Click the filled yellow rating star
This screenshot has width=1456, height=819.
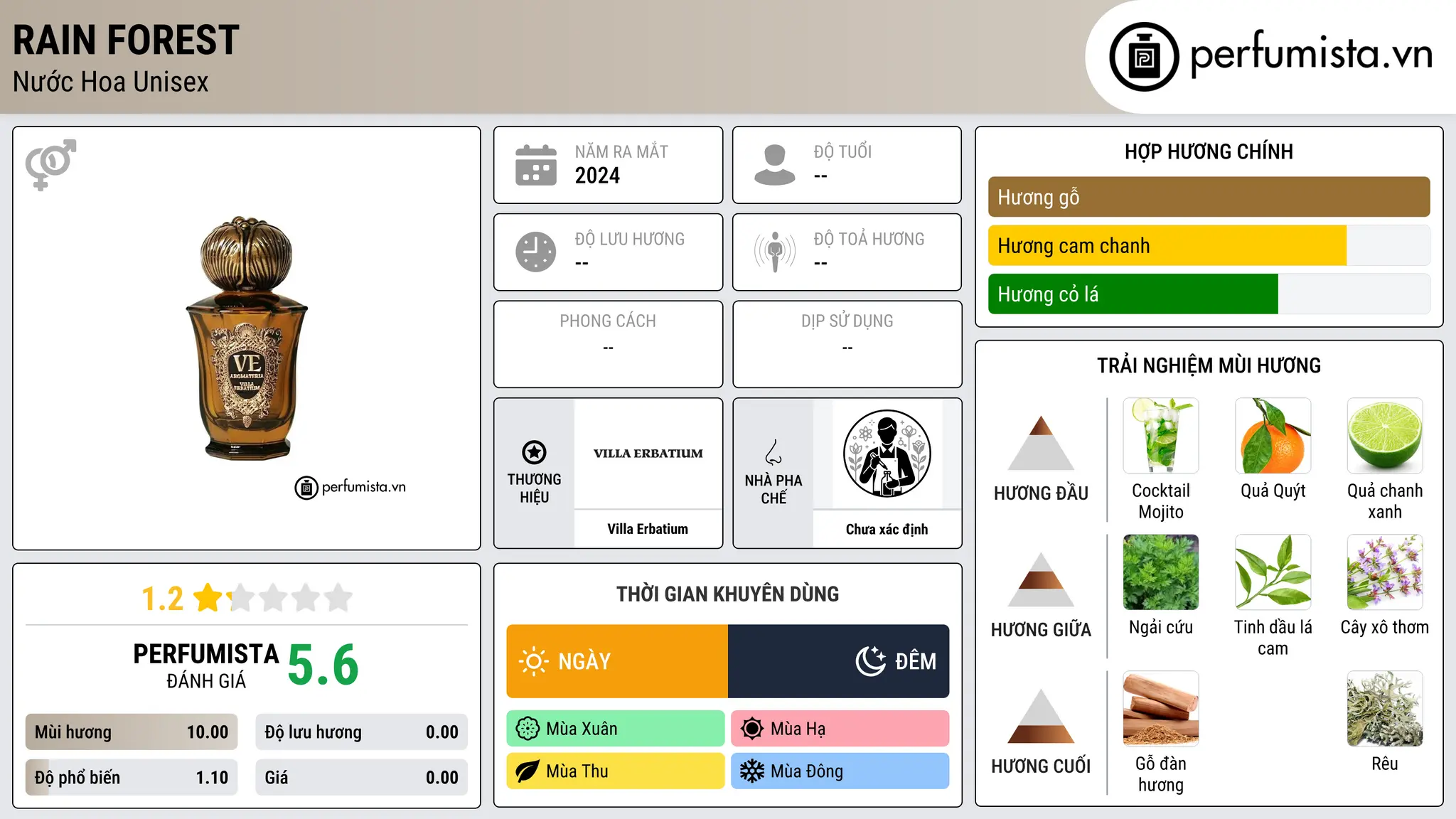click(x=208, y=597)
